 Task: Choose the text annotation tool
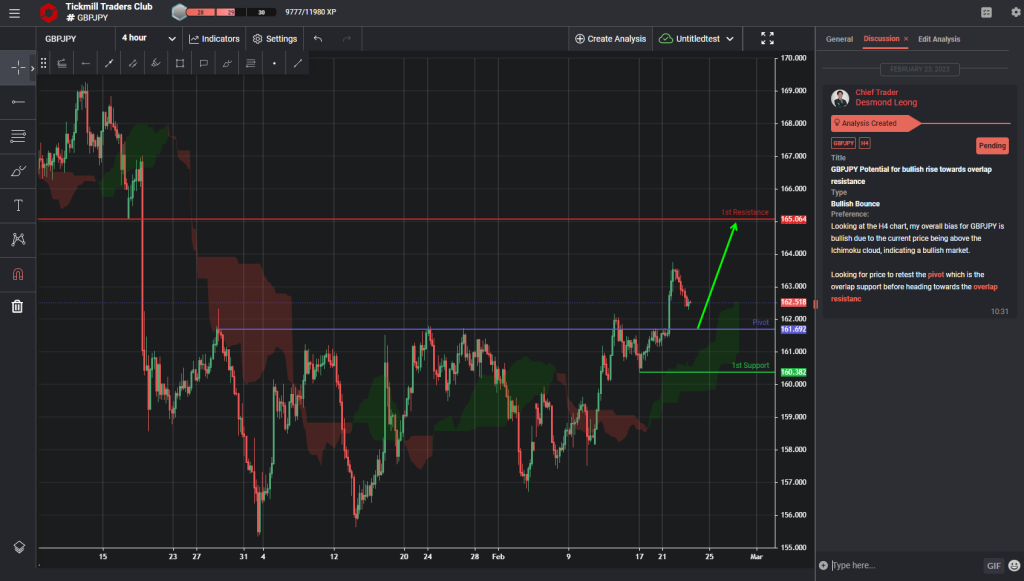[x=17, y=204]
